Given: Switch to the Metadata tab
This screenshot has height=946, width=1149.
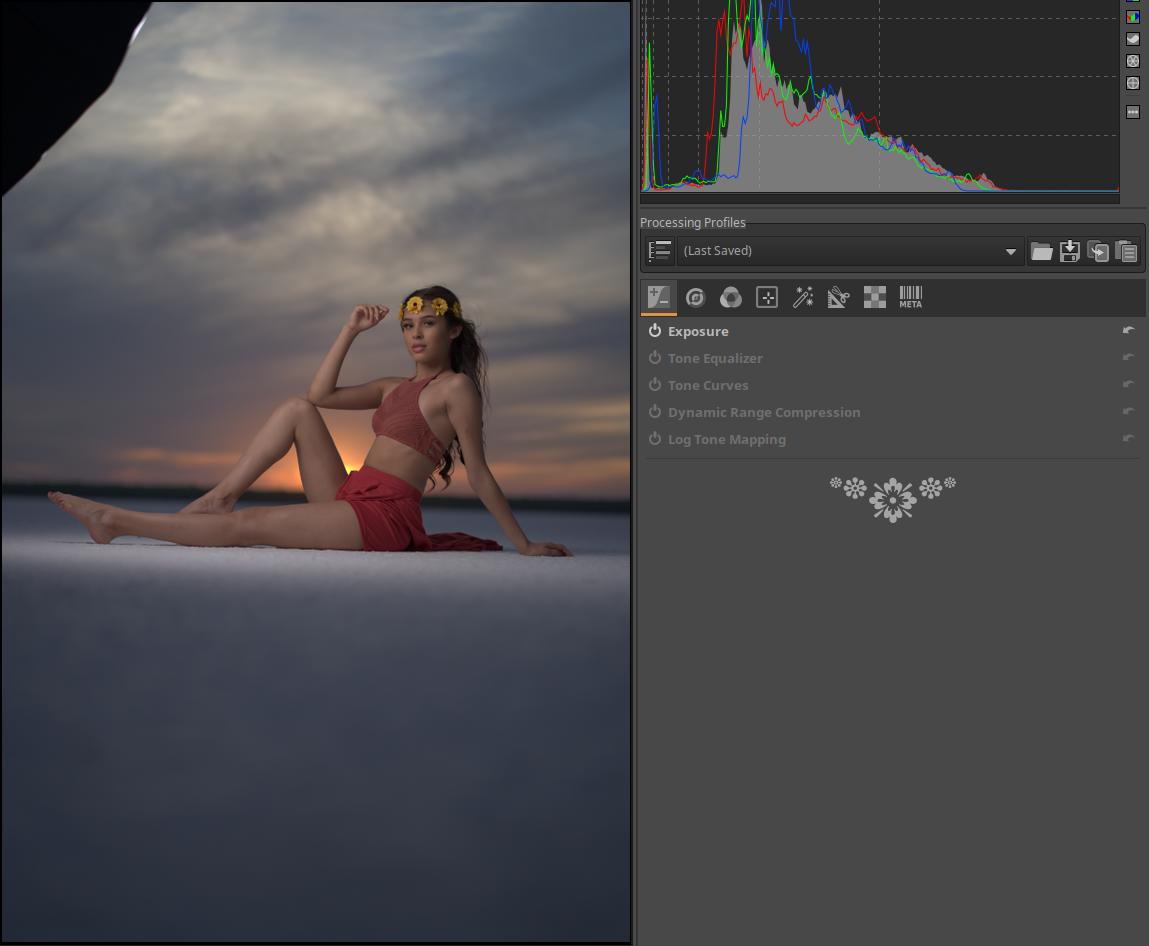Looking at the screenshot, I should [910, 297].
